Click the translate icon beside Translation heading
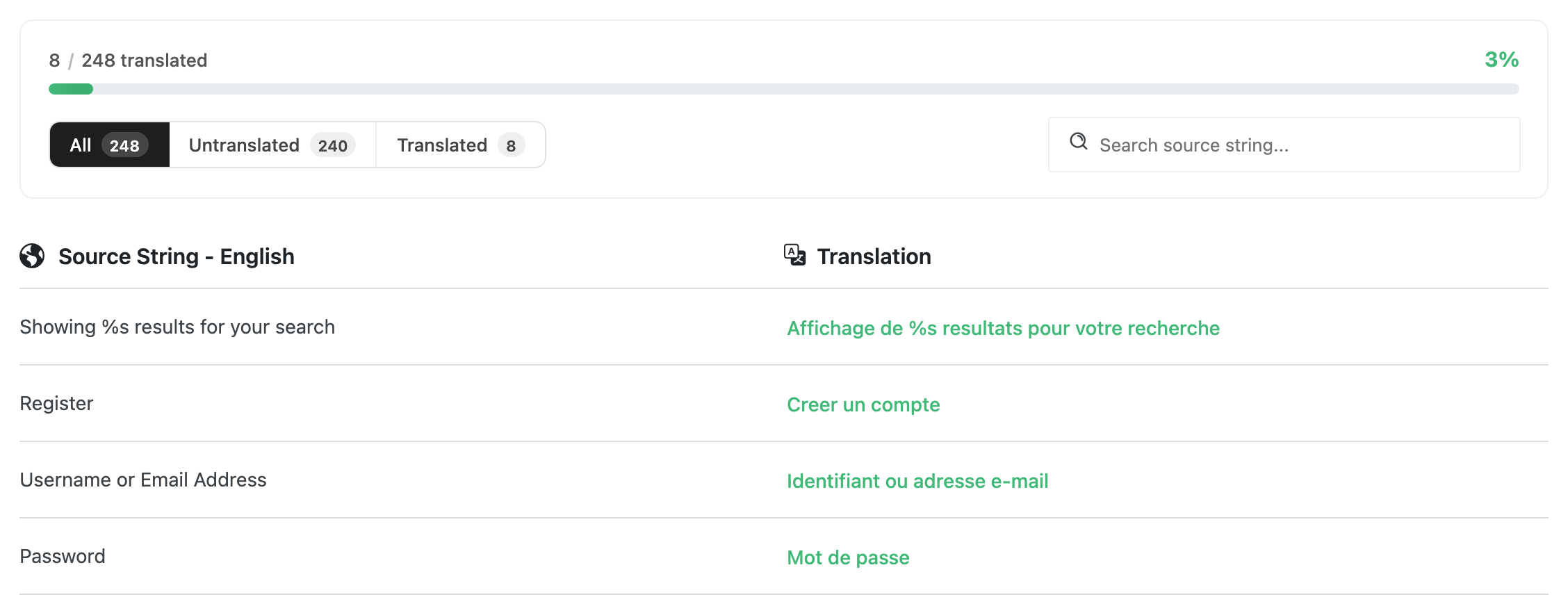 click(x=794, y=255)
